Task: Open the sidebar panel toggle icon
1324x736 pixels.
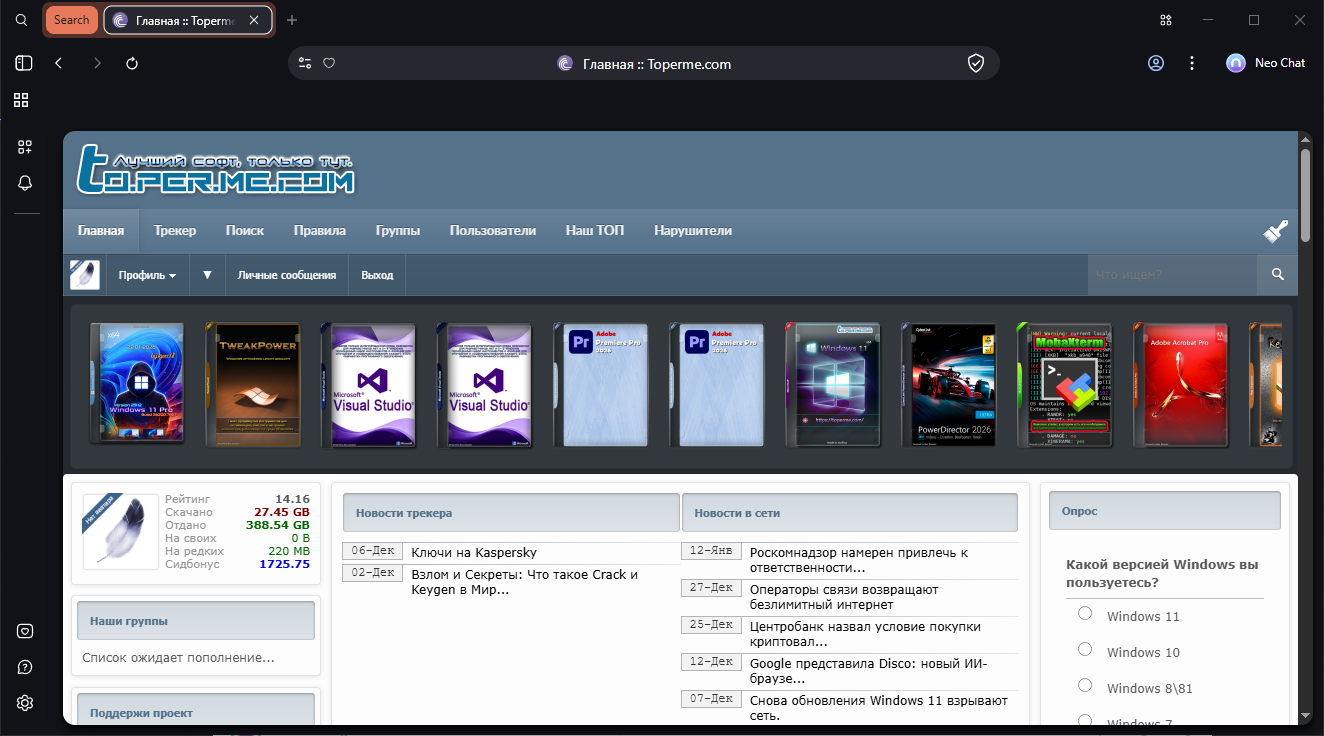Action: point(24,63)
